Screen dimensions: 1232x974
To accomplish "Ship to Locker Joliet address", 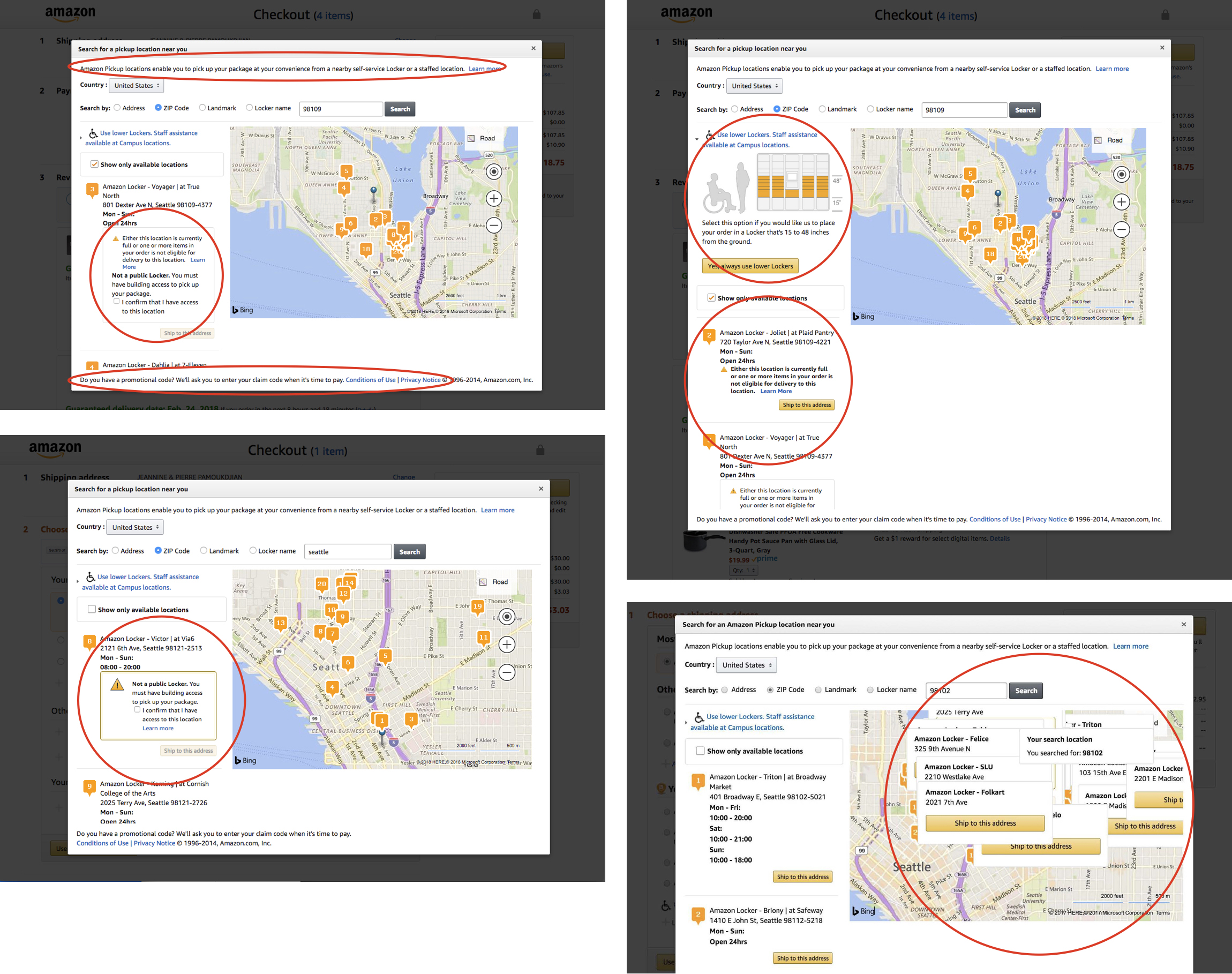I will pyautogui.click(x=806, y=405).
